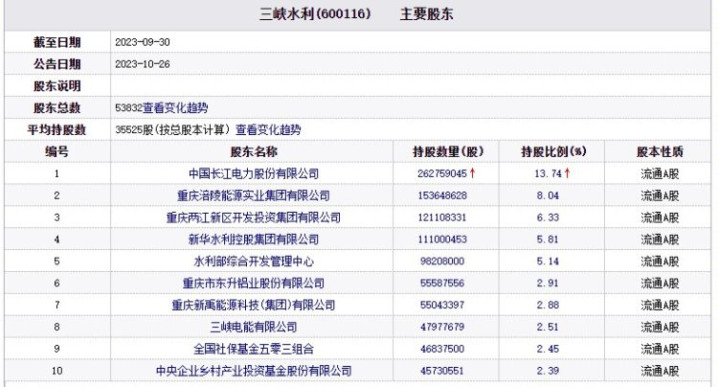Open 查看变化趋势 link beside 股东总数 53832
The image size is (718, 387).
point(175,108)
